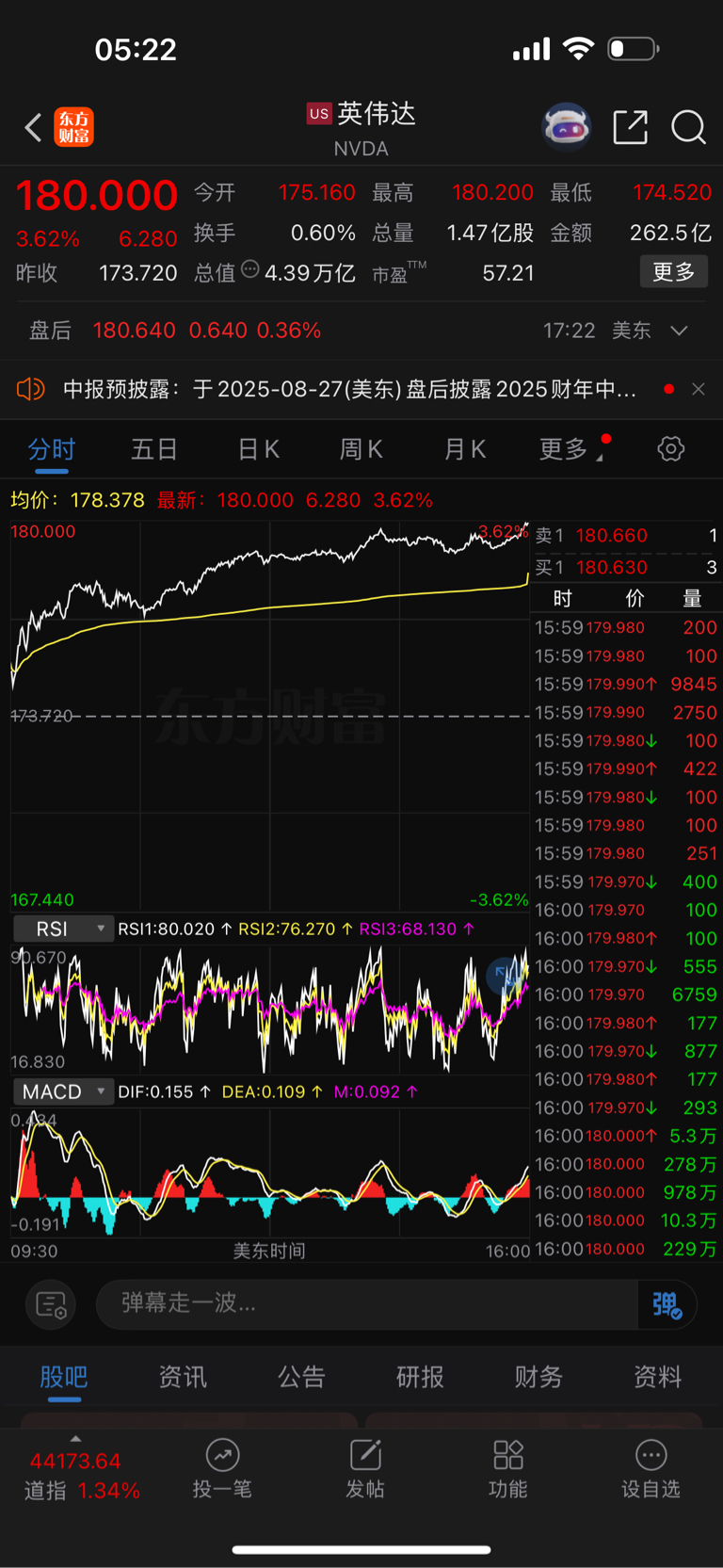Tap the 英伟达 stock title
Viewport: 723px width, 1568px height.
point(377,114)
